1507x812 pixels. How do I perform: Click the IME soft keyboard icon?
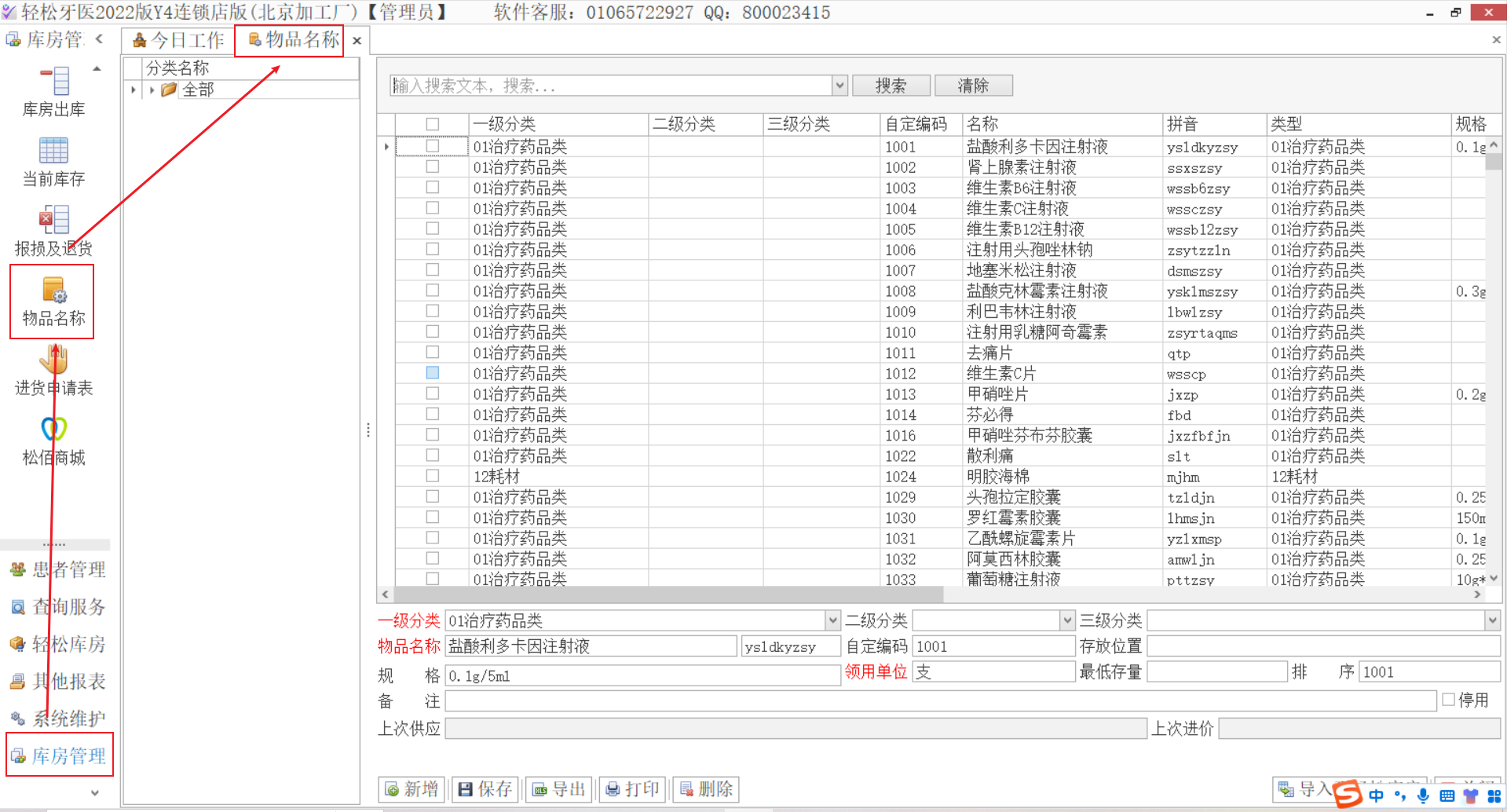click(x=1447, y=796)
